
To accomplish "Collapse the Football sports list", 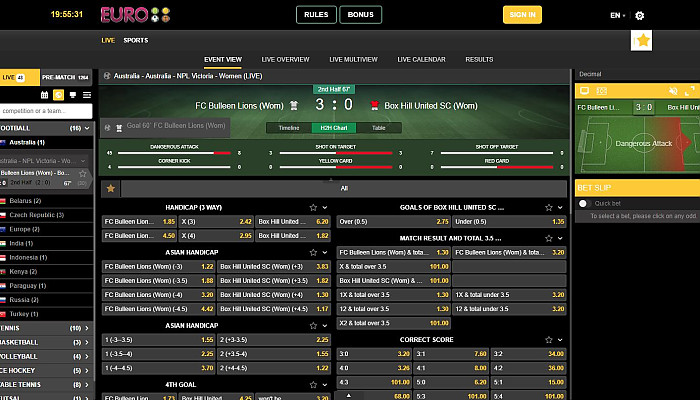I will [x=87, y=128].
